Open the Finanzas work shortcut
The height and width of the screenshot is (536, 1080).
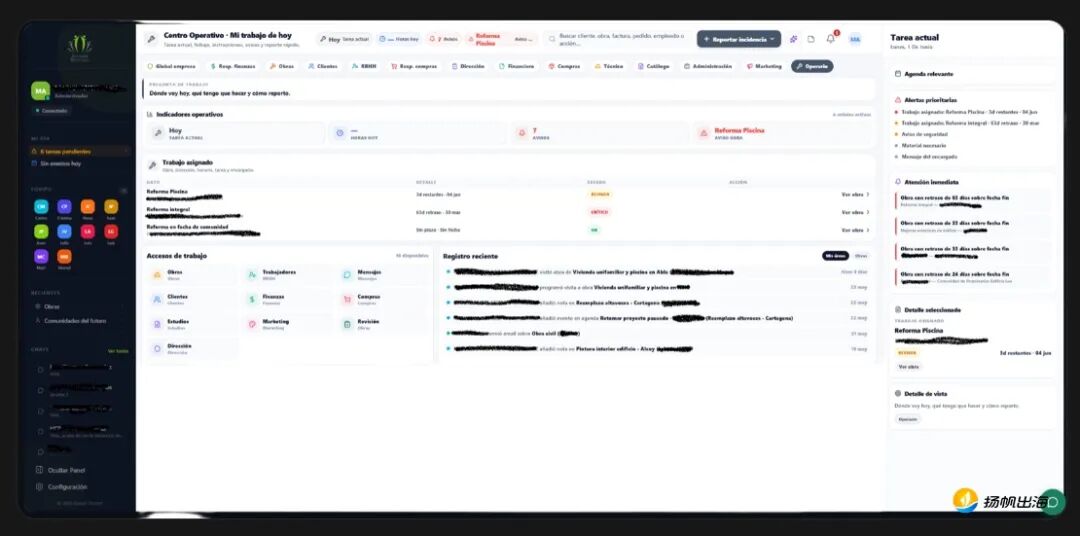pos(288,299)
